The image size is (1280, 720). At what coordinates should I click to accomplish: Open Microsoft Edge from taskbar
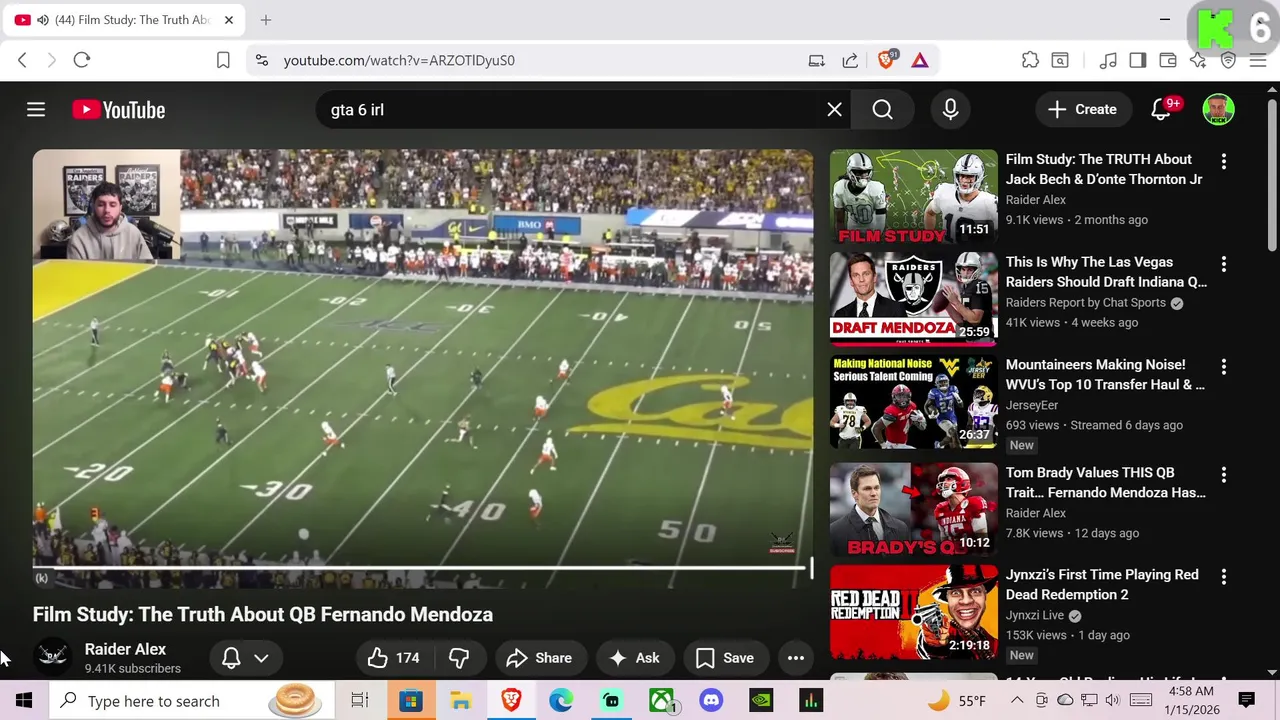coord(561,701)
